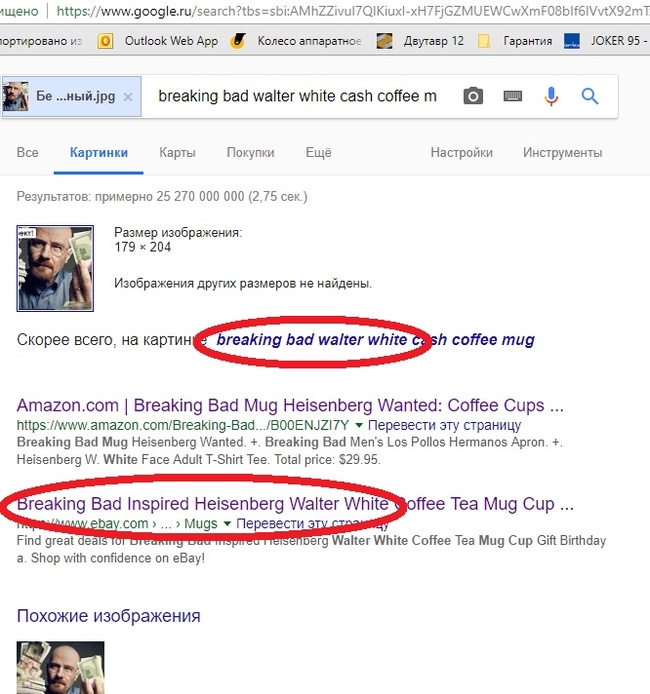Open the Похожие изображения heading link
Image resolution: width=650 pixels, height=694 pixels.
108,616
